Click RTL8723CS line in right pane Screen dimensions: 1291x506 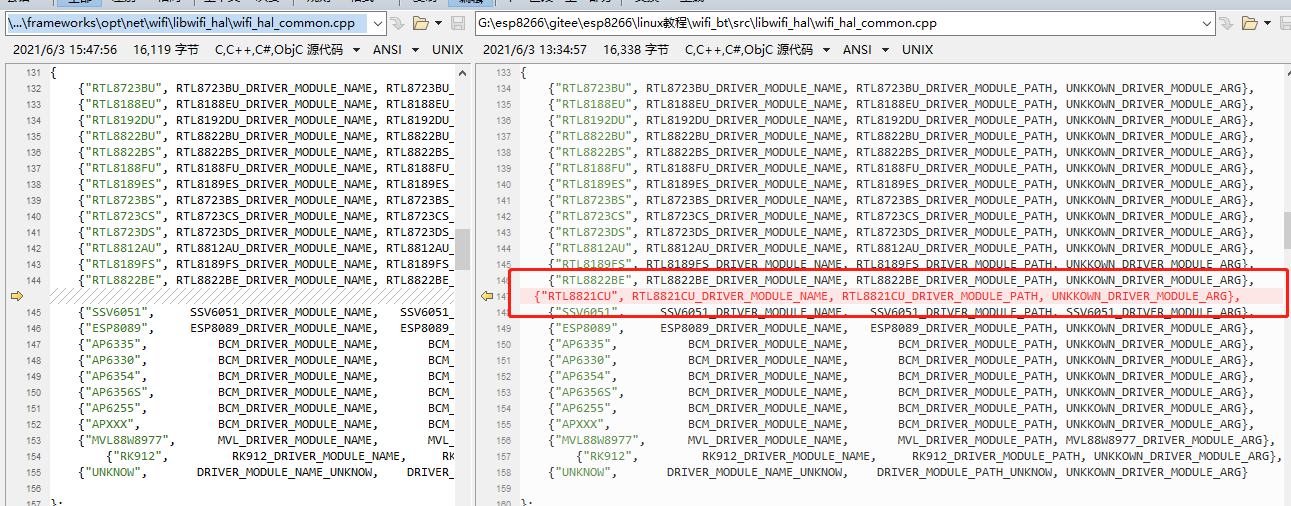(x=900, y=216)
